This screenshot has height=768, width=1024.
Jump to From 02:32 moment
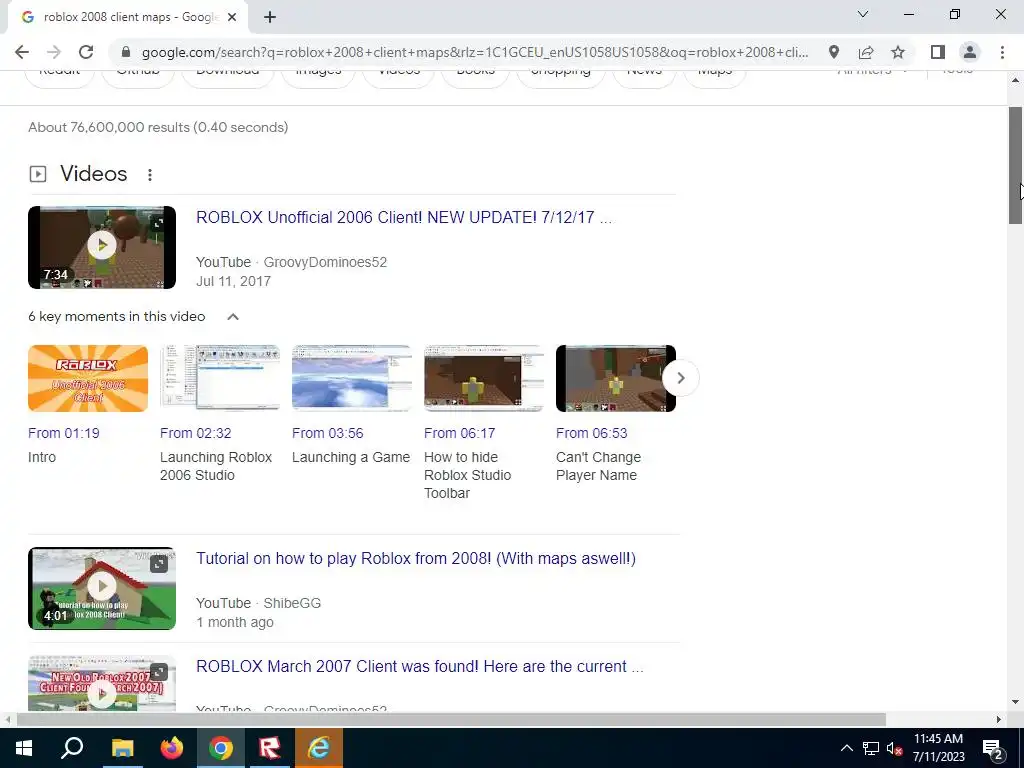tap(196, 433)
